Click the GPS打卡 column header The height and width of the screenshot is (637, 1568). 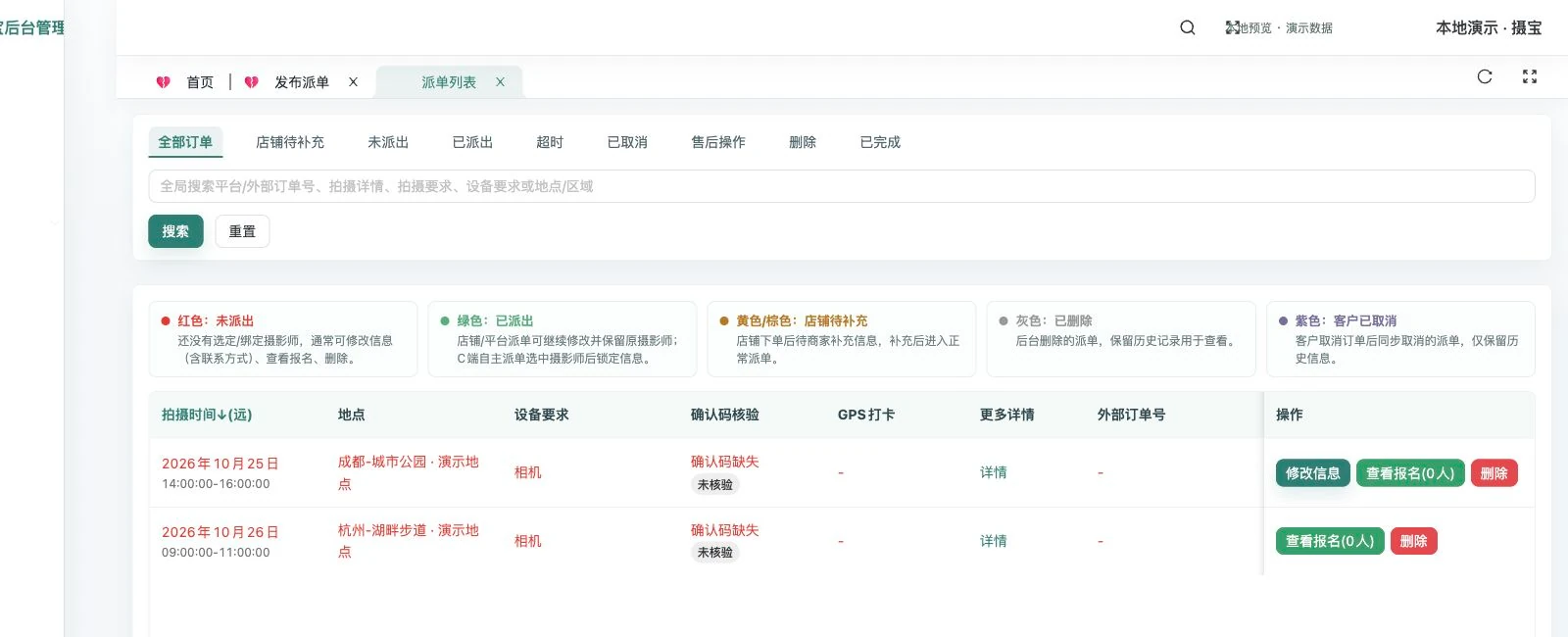point(866,415)
